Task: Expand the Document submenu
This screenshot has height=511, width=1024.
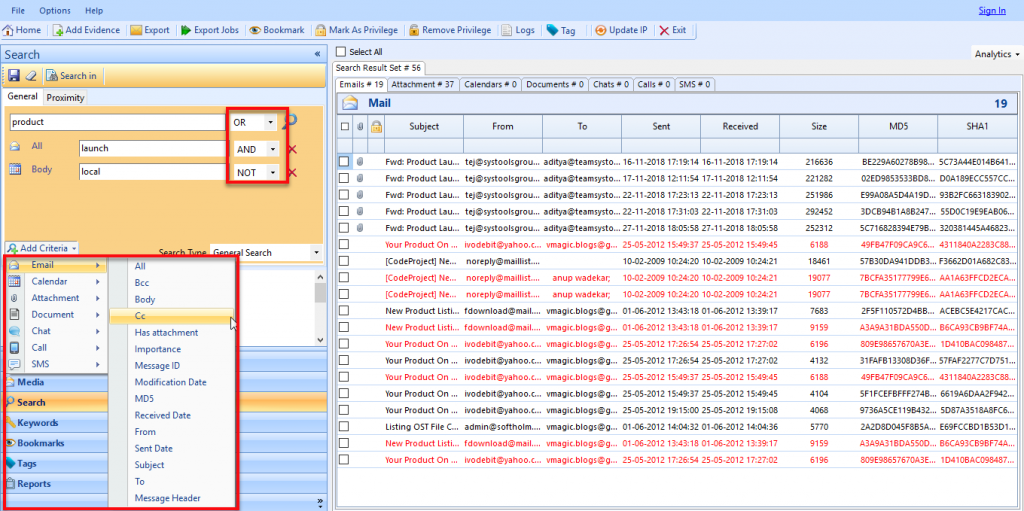Action: click(55, 314)
